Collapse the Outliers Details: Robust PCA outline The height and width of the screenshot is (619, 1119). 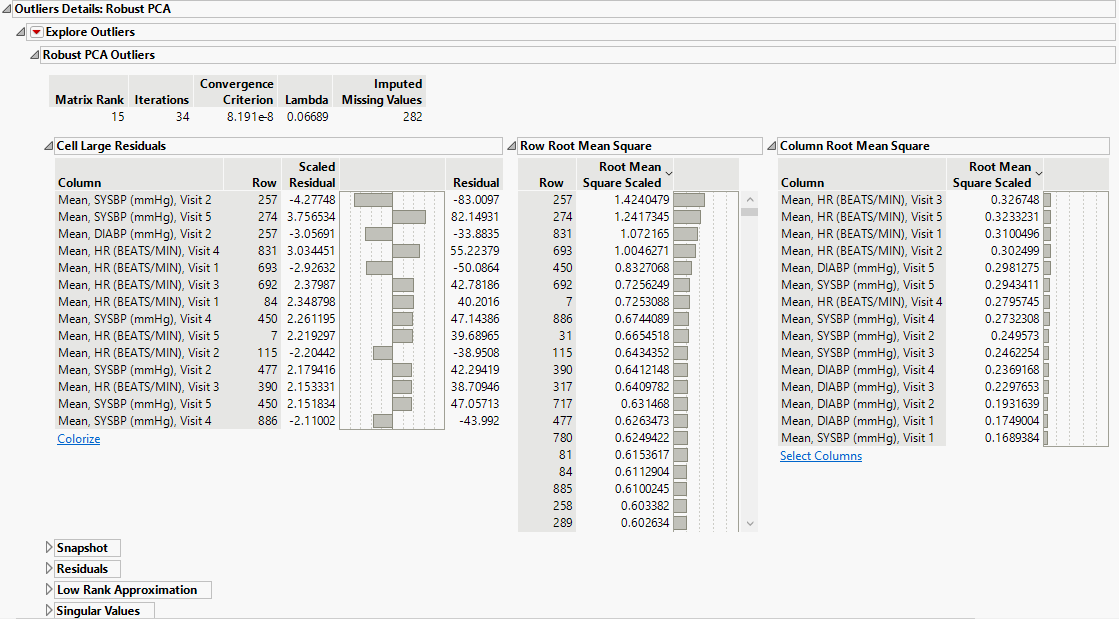click(x=7, y=9)
